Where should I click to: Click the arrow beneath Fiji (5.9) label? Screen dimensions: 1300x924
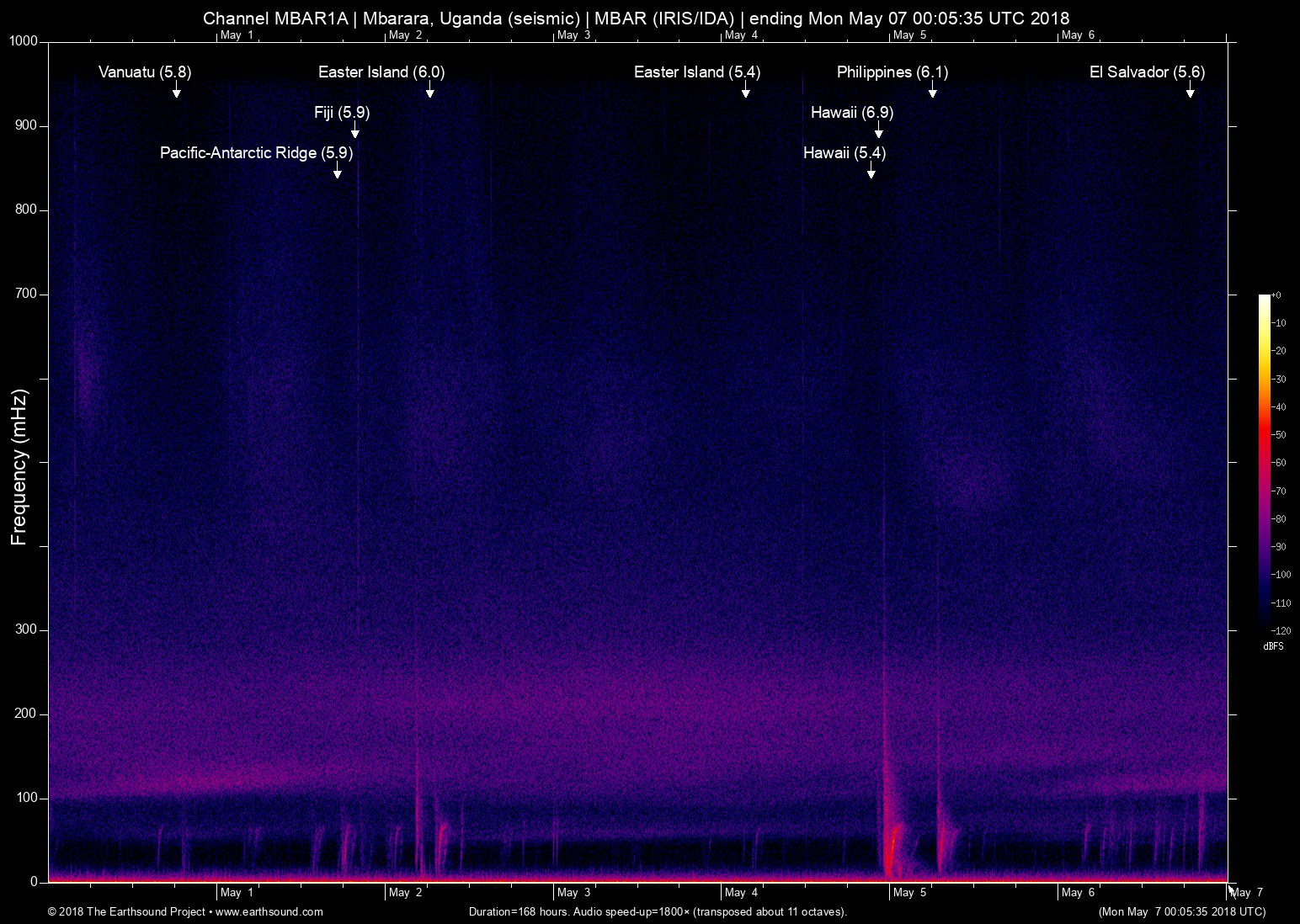pos(355,130)
